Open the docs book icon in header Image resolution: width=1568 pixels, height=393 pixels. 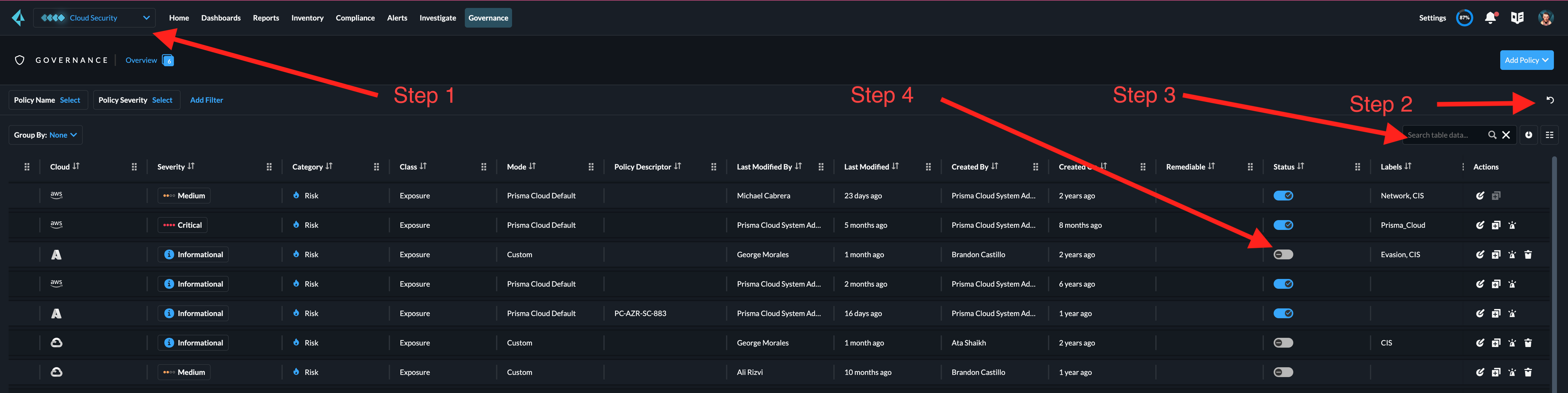coord(1517,18)
